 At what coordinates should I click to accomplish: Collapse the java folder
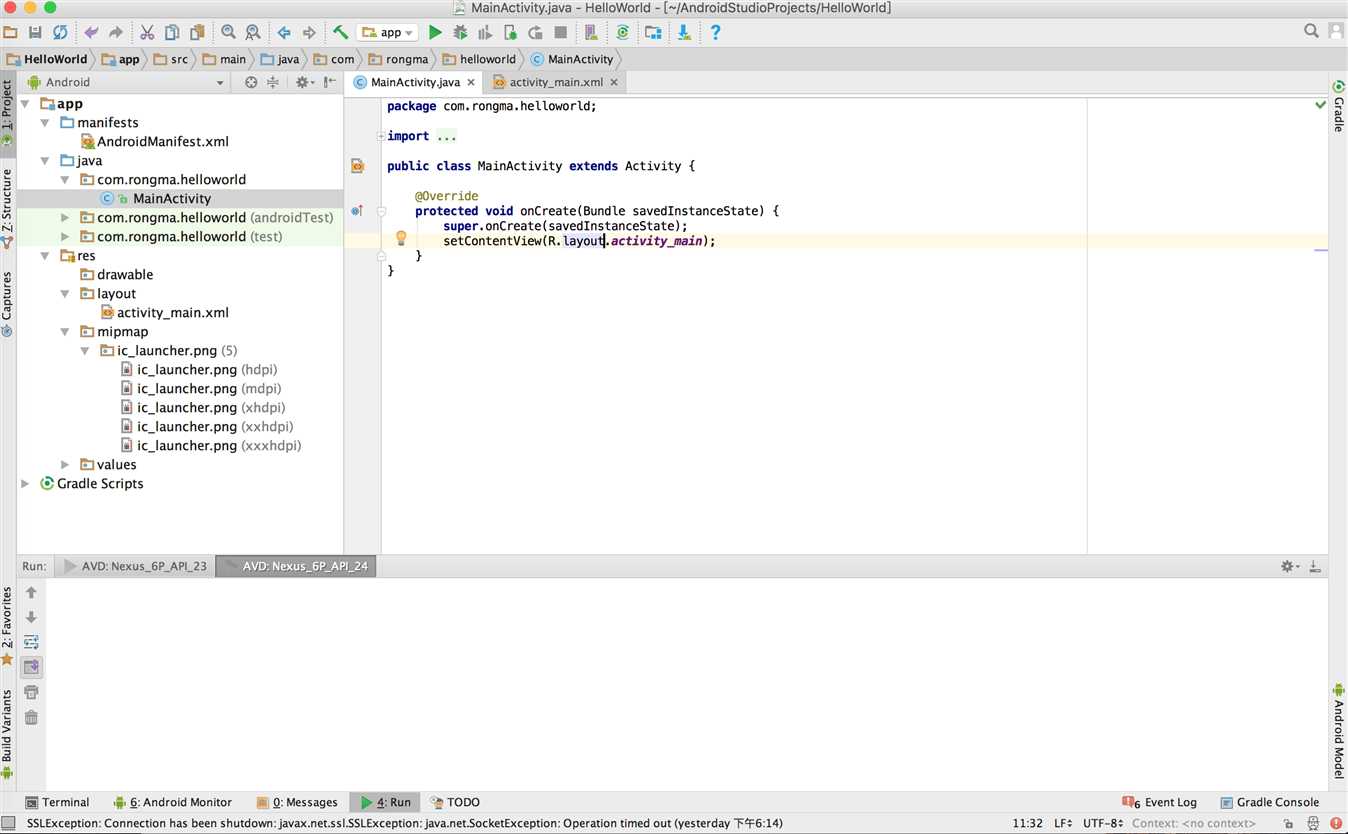pos(45,160)
